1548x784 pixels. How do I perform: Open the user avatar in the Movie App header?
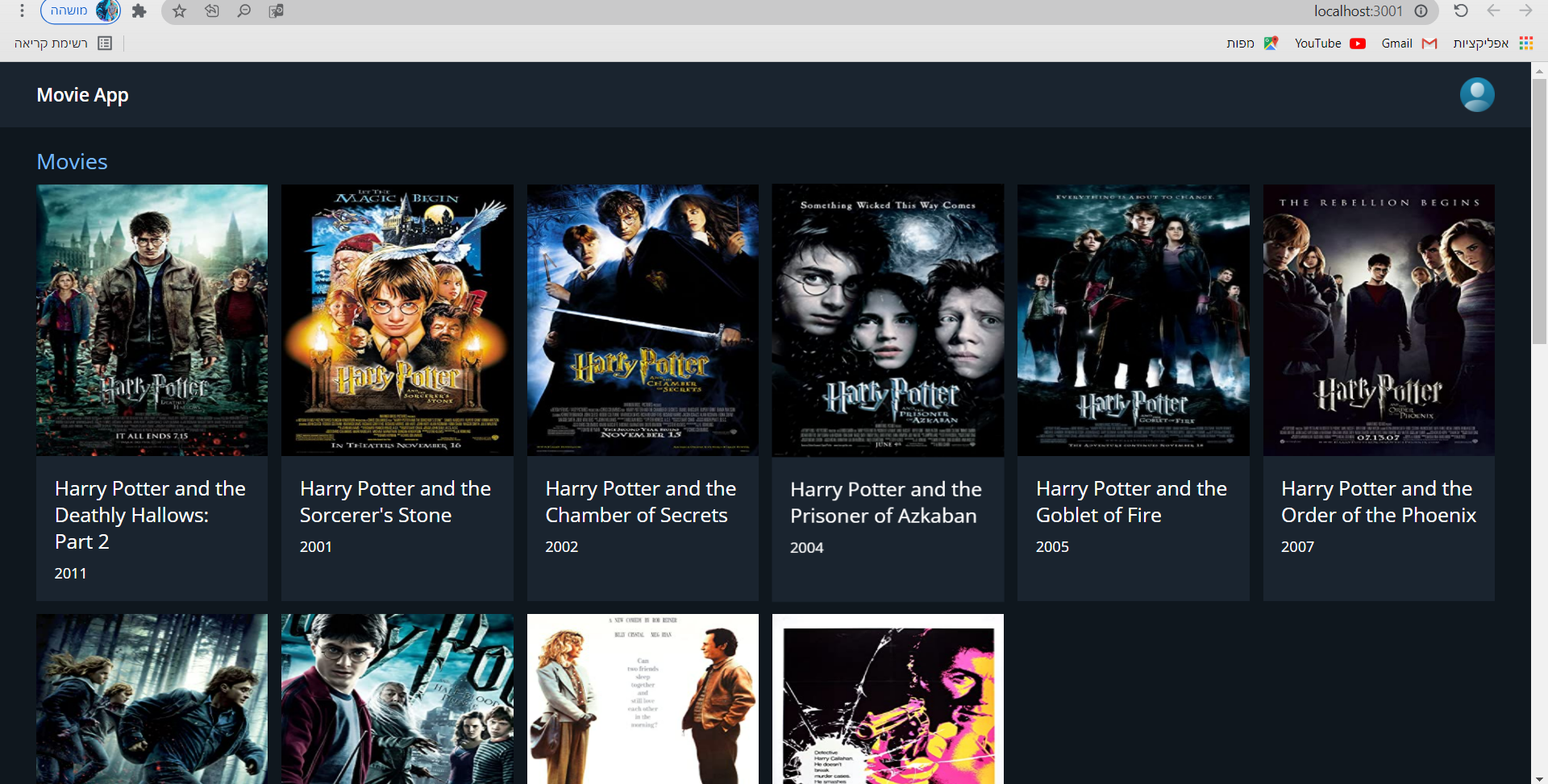click(1476, 95)
